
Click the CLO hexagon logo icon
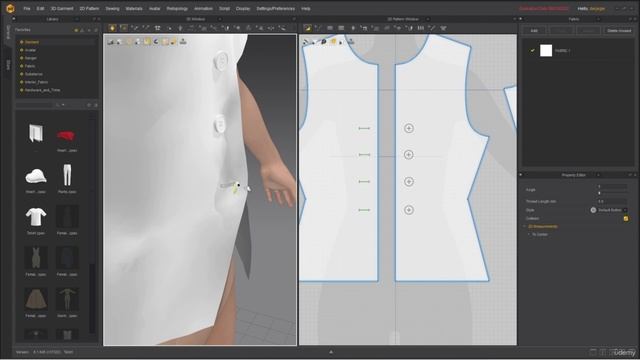10,8
